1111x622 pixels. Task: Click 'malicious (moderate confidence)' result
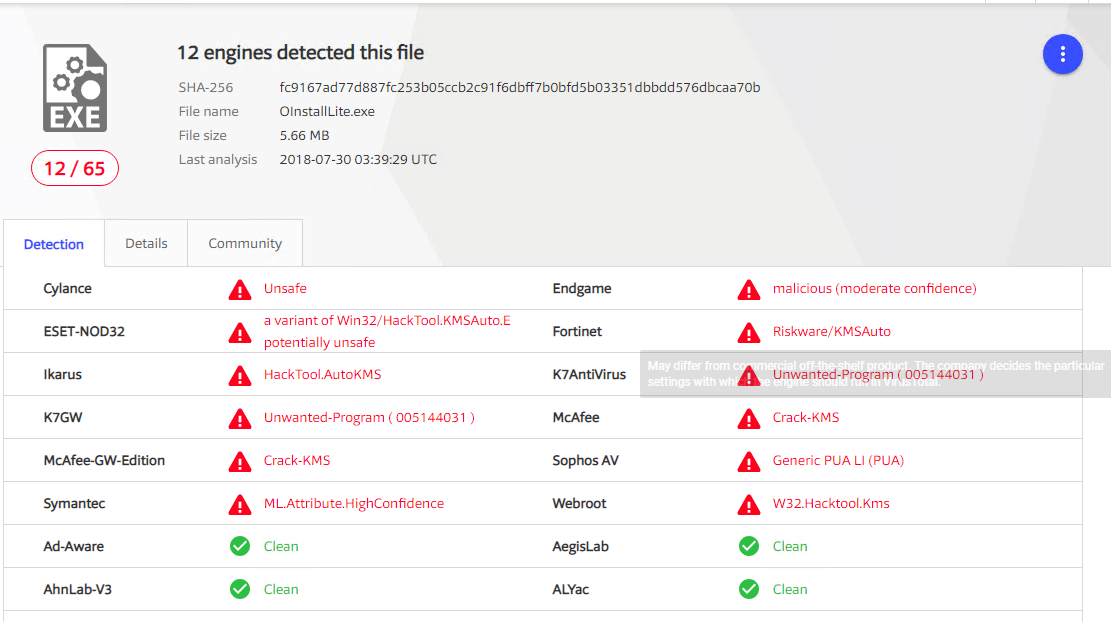[874, 288]
